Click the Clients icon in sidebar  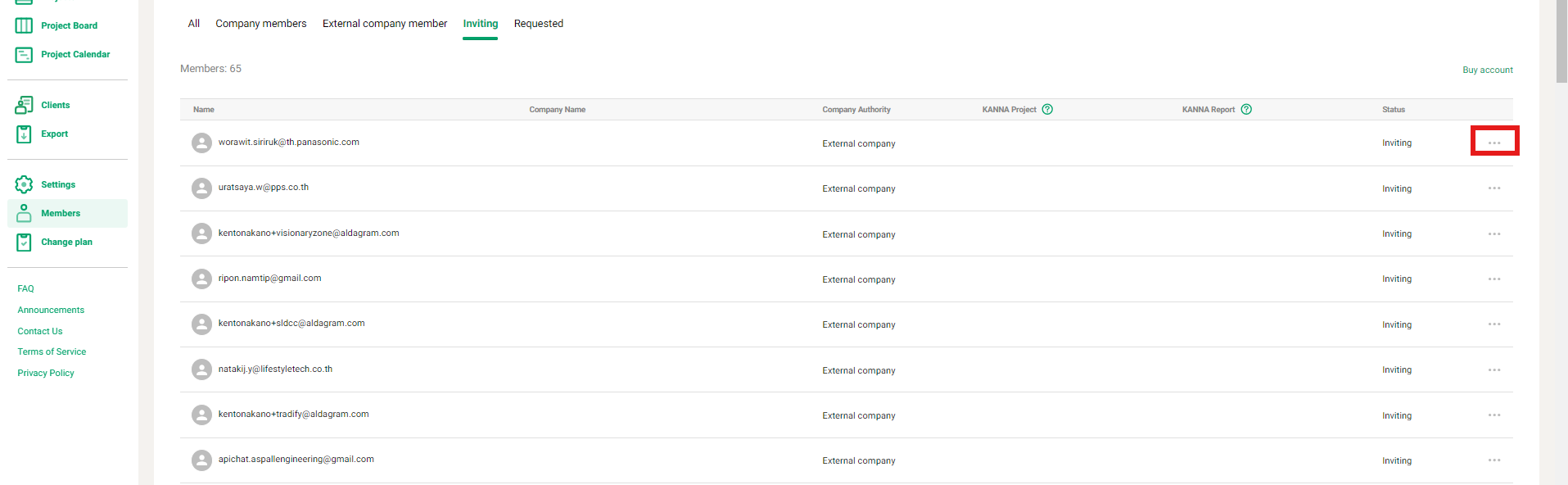(24, 105)
